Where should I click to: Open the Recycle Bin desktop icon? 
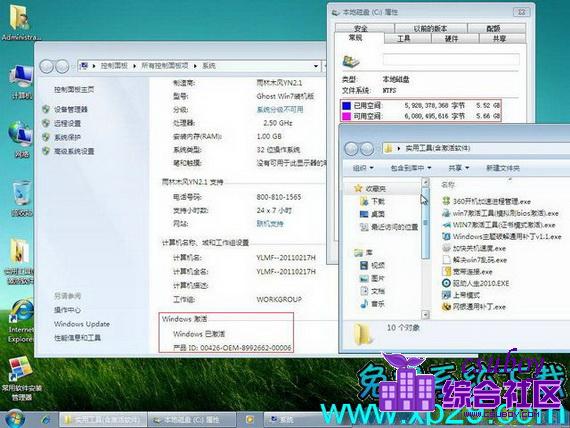tap(21, 198)
